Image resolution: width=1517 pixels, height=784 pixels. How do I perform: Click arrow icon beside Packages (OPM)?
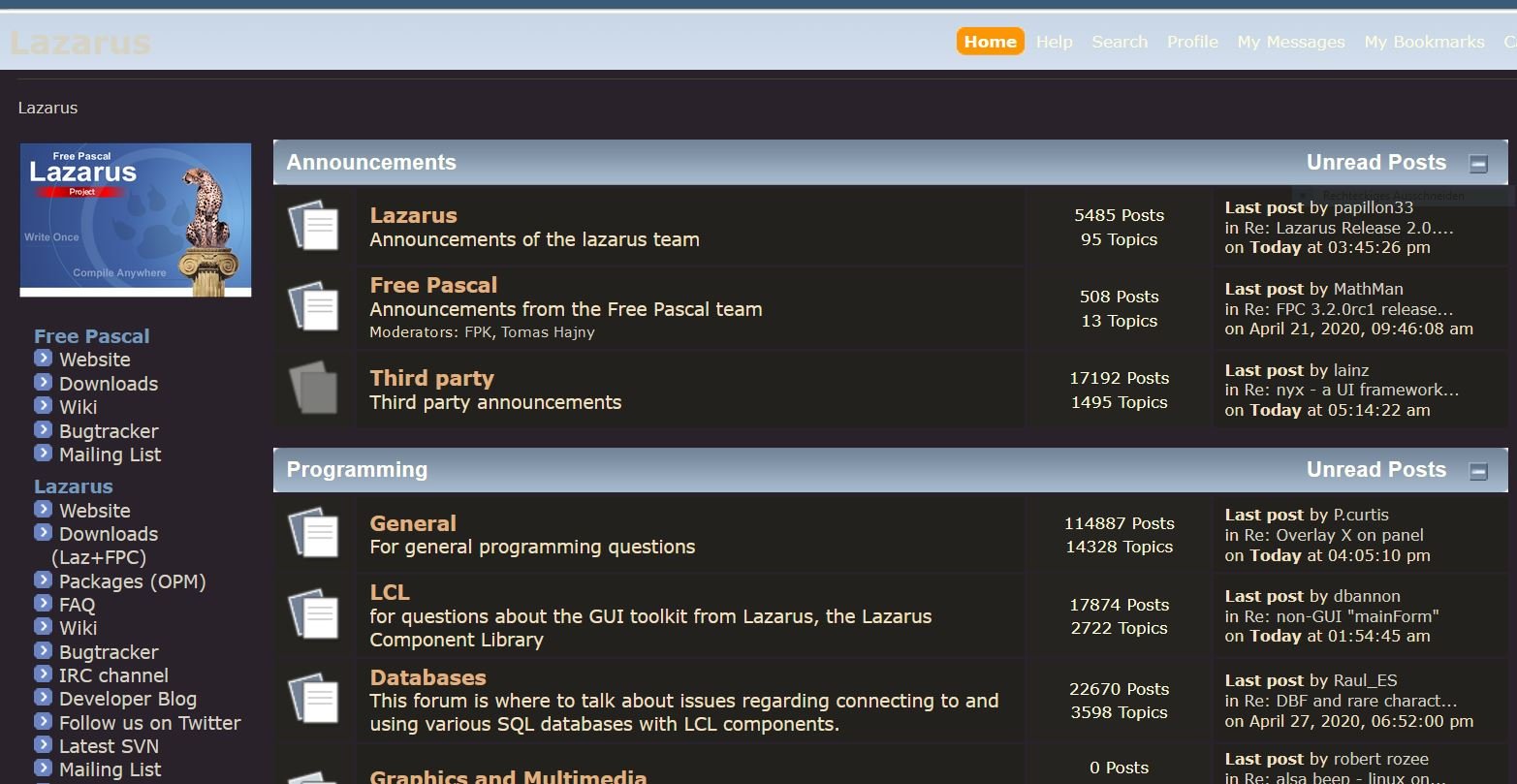(43, 580)
